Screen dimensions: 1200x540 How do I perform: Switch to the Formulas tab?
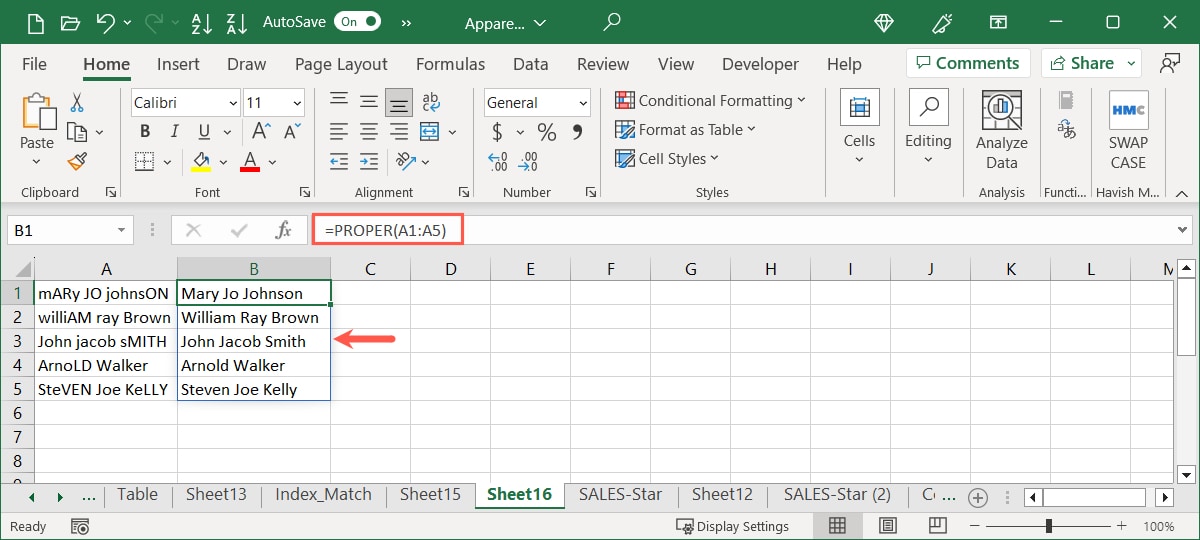pyautogui.click(x=450, y=64)
